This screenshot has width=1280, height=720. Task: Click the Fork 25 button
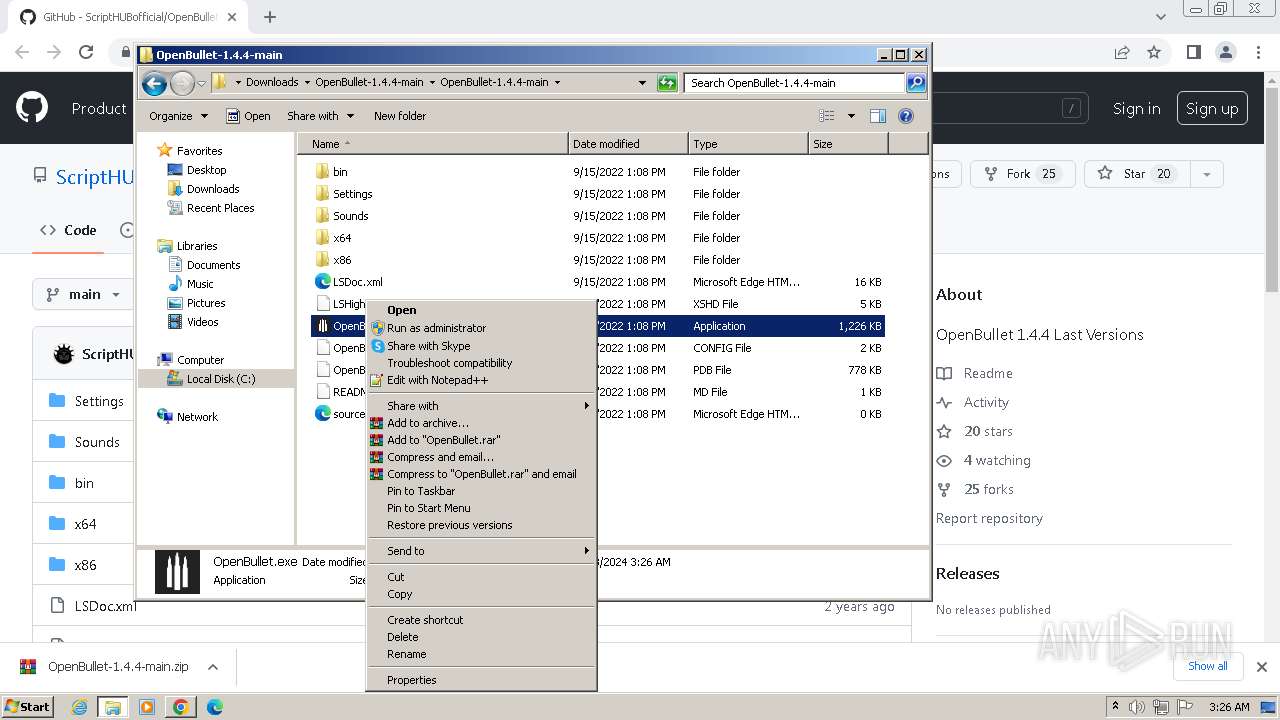[1022, 174]
